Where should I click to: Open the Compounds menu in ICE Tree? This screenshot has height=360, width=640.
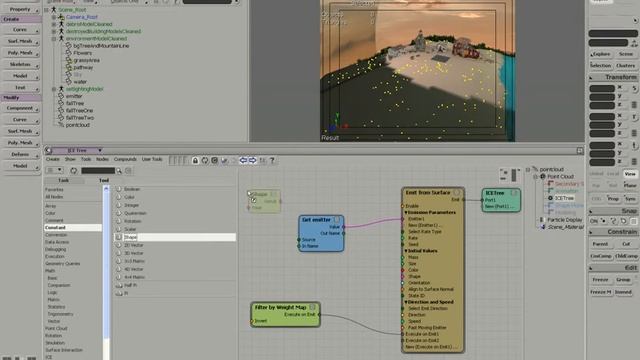tap(125, 159)
